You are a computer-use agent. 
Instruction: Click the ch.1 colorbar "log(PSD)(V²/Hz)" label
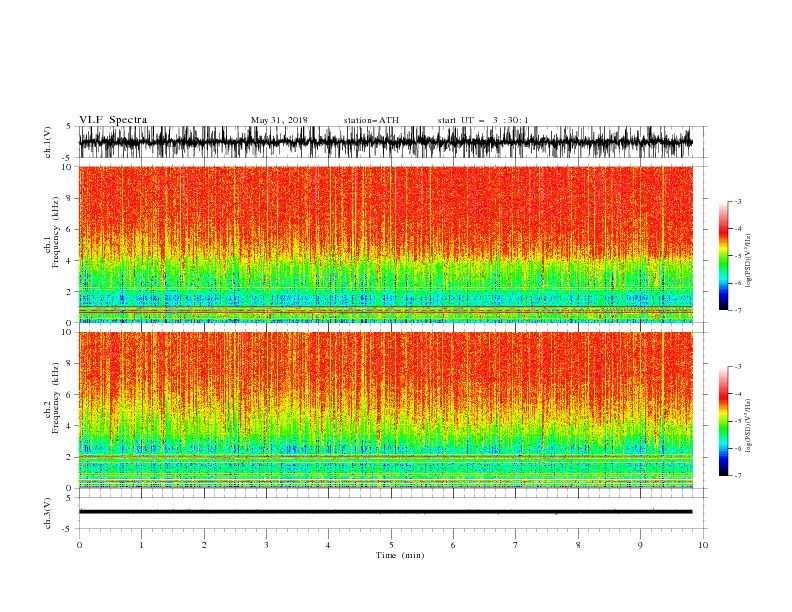[749, 261]
